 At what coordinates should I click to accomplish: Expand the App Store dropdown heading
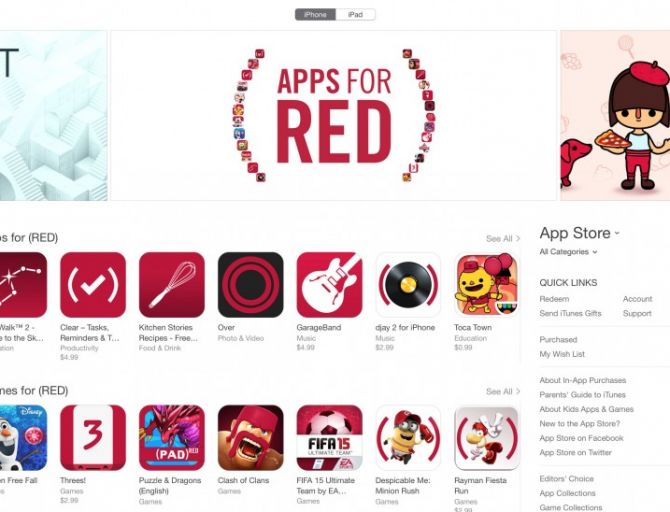[579, 233]
